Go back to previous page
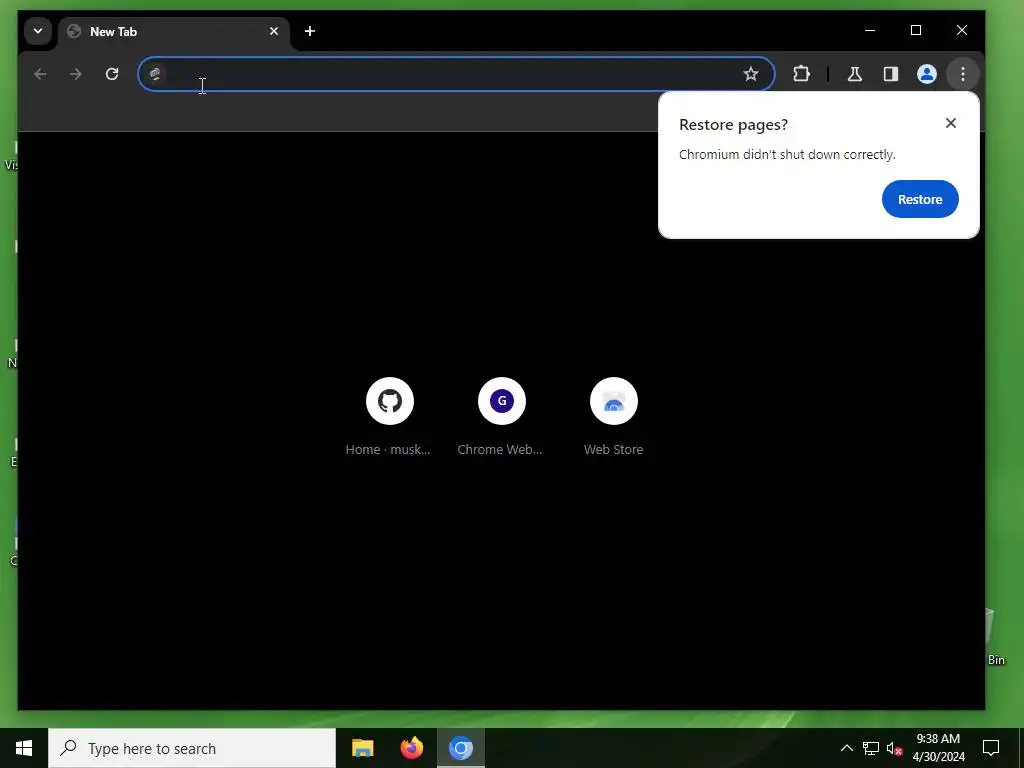The image size is (1024, 768). click(40, 74)
